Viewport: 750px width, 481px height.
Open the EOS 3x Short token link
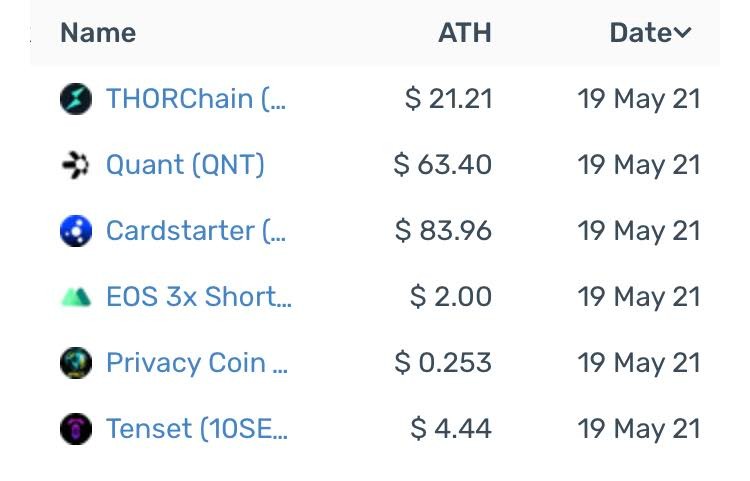199,297
